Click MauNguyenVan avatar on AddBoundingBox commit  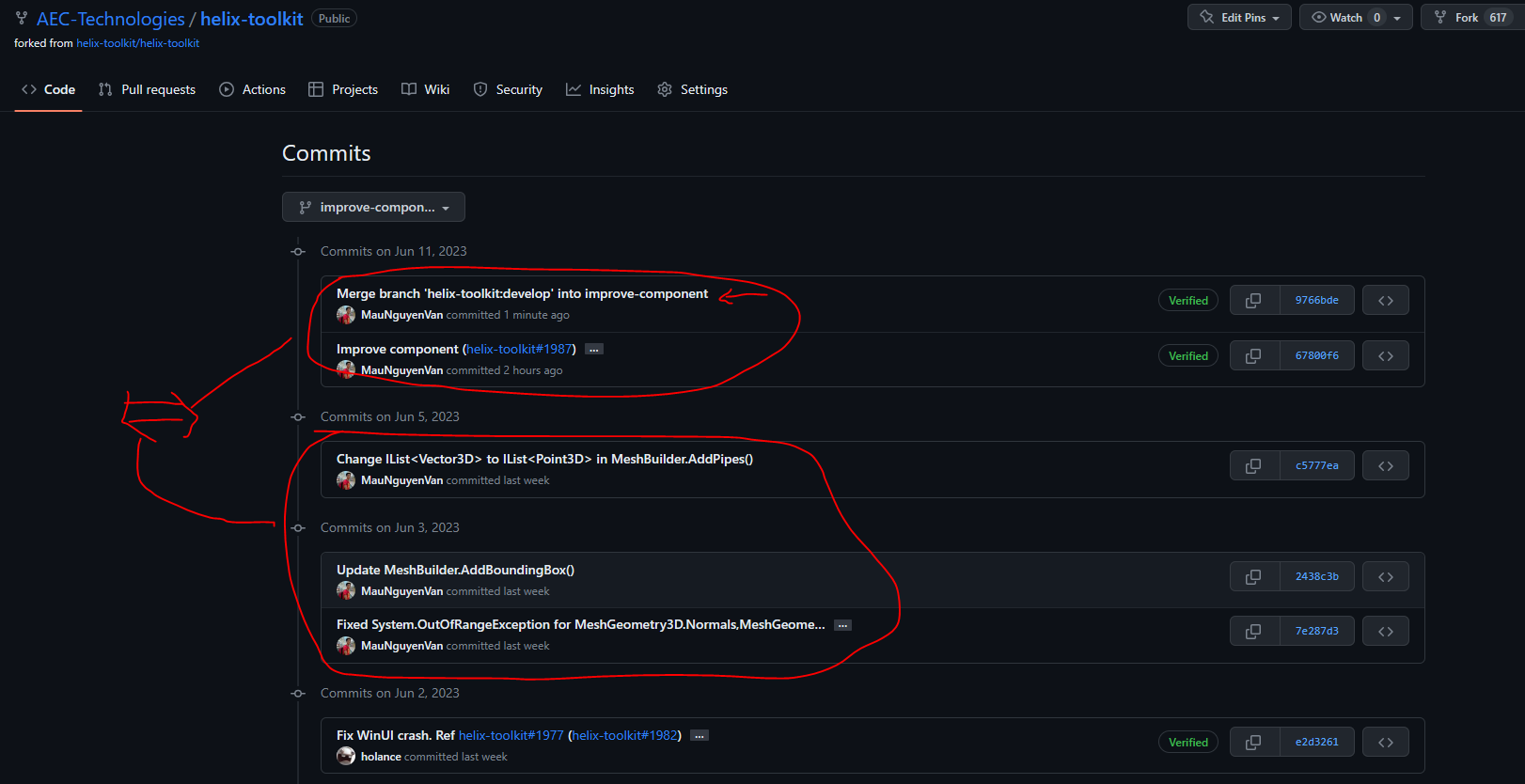pos(346,590)
